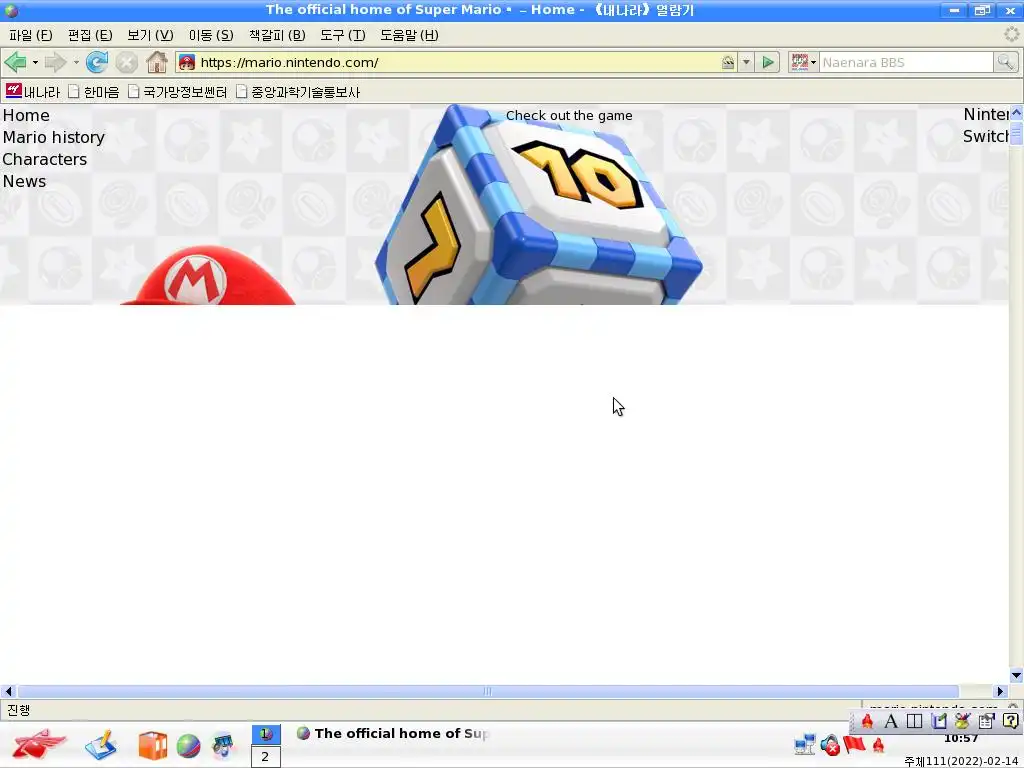Click the green Back arrow button
Image resolution: width=1024 pixels, height=768 pixels.
tap(14, 63)
